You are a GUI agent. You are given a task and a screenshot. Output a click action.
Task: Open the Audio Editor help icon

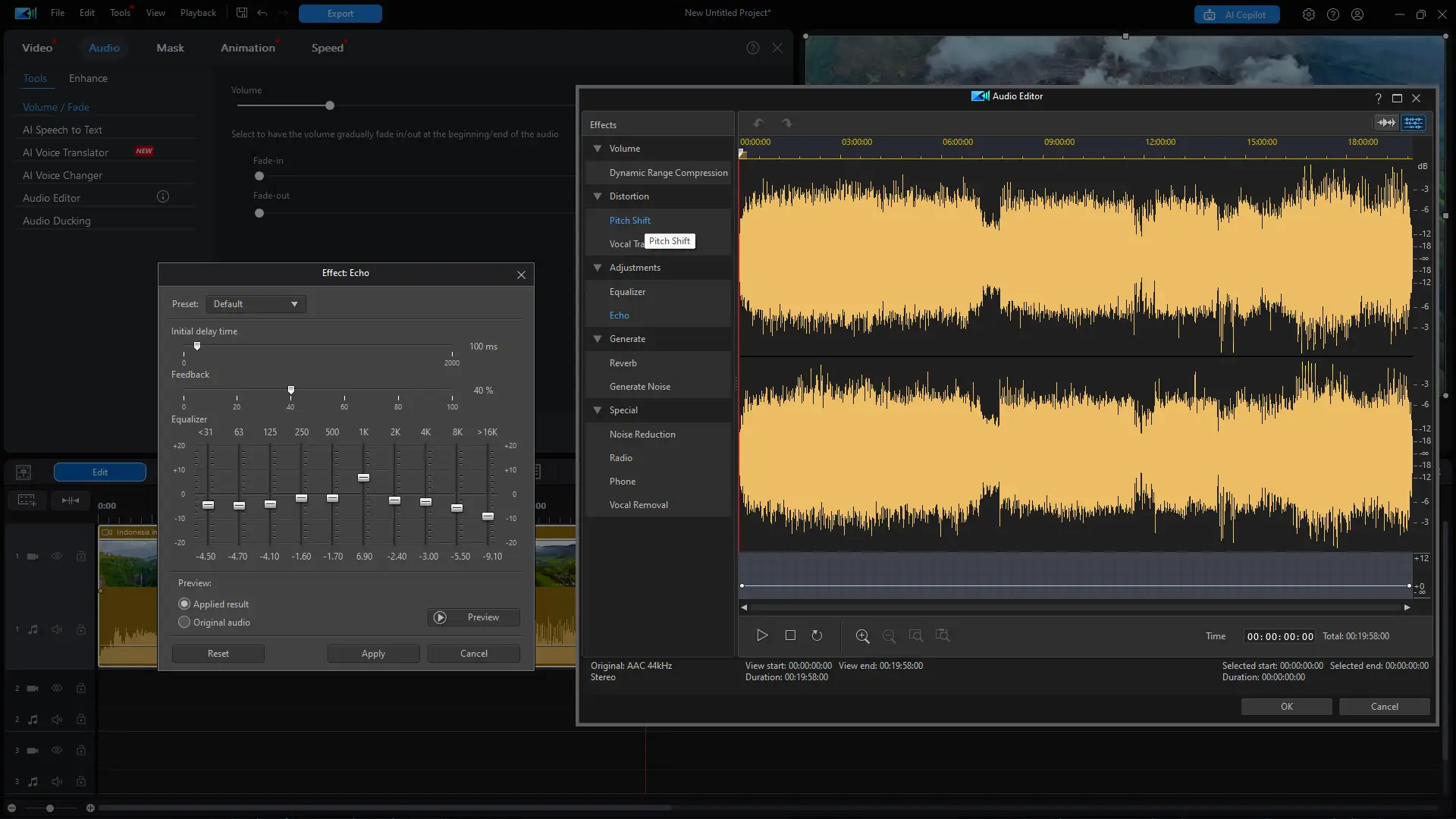[x=1378, y=98]
